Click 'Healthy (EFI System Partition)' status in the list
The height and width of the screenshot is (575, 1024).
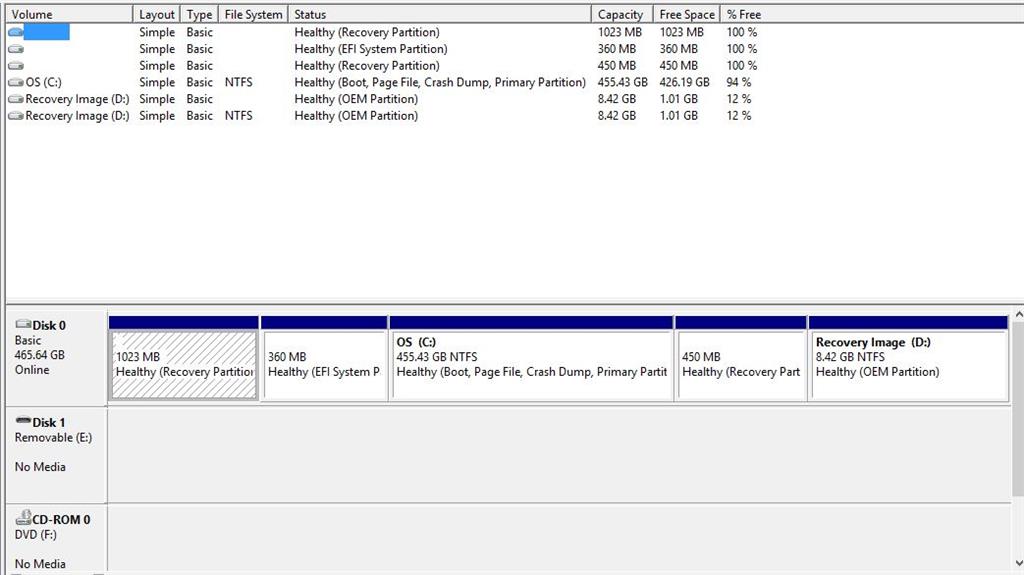click(x=371, y=49)
